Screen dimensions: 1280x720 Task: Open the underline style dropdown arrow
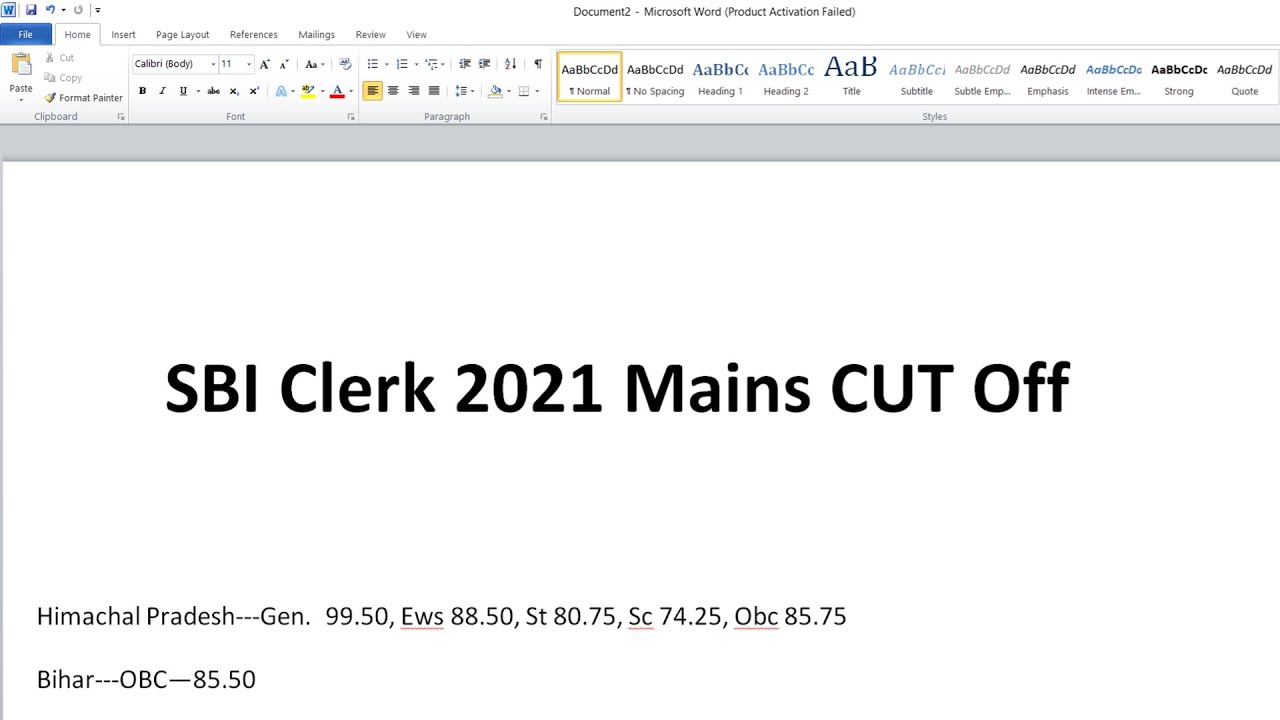coord(198,91)
